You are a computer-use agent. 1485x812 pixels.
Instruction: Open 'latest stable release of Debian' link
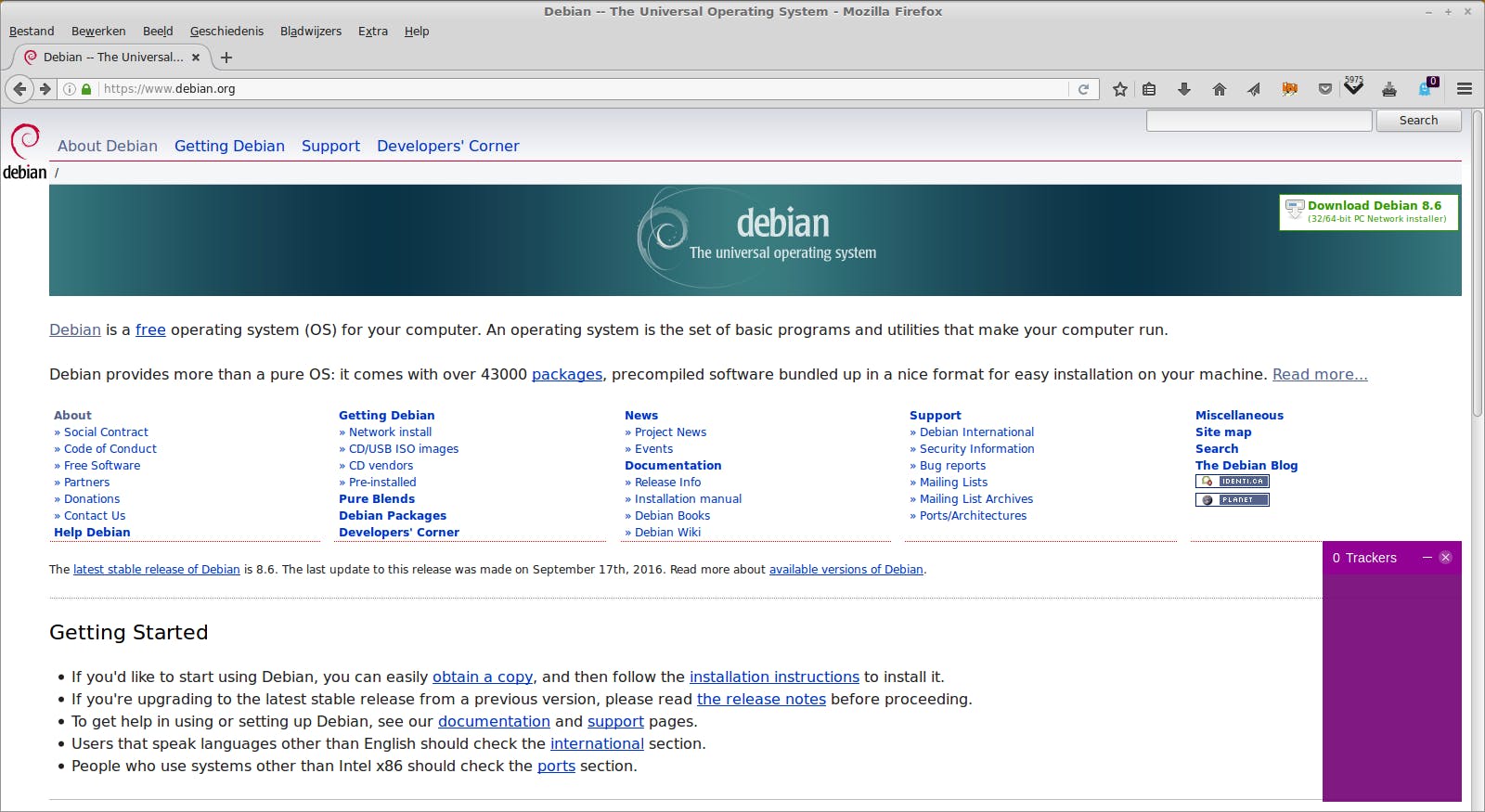[x=157, y=570]
